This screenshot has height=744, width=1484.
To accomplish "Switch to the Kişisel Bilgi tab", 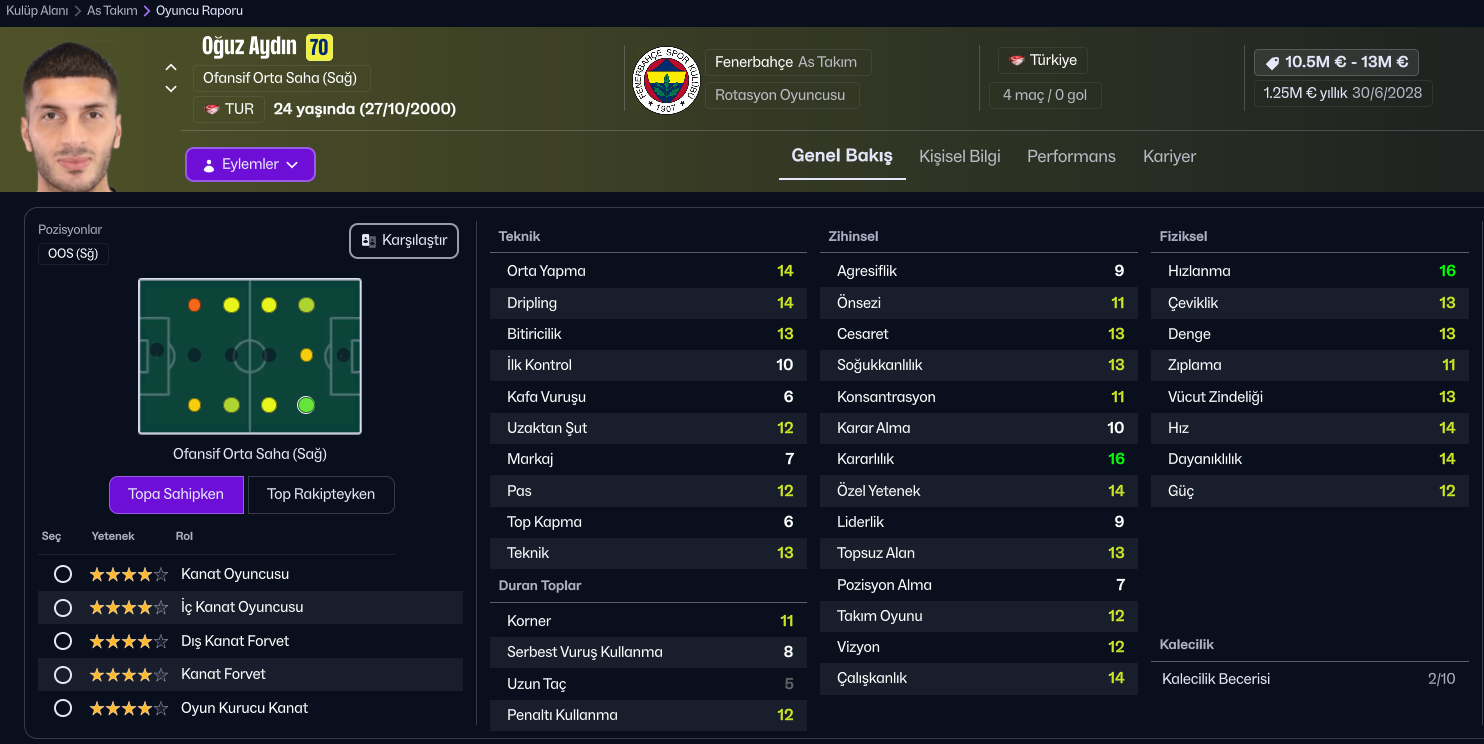I will click(959, 156).
